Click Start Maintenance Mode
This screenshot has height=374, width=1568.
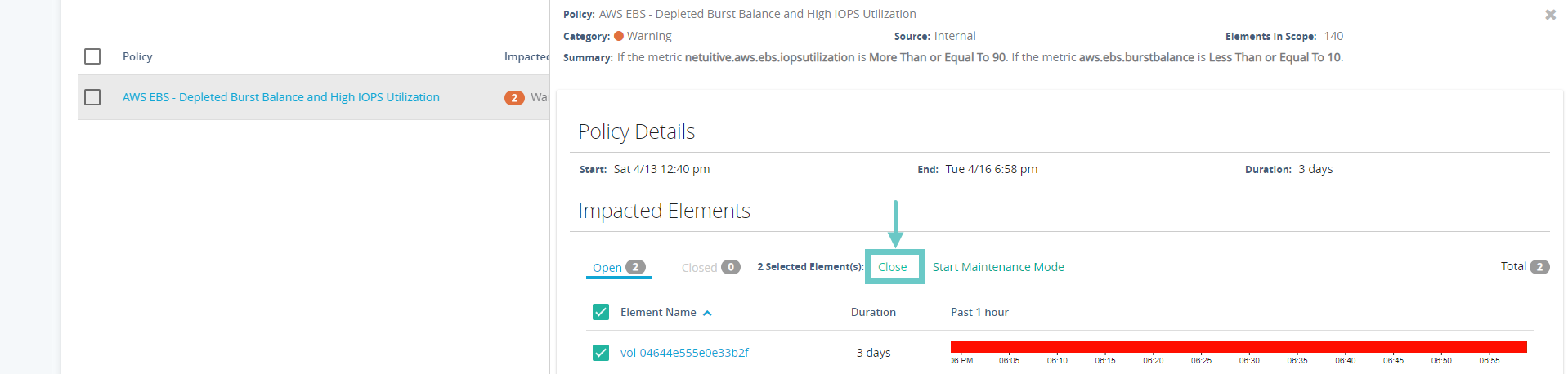click(x=998, y=267)
